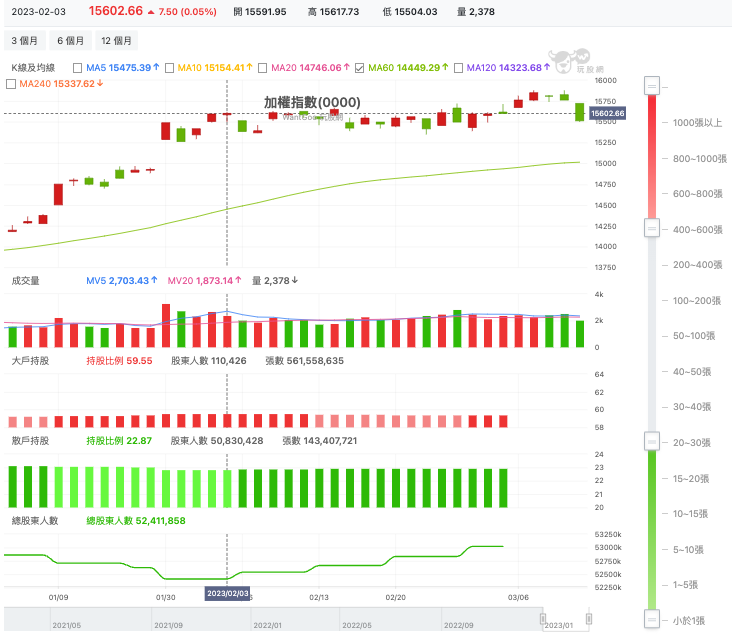Click the 2023/02/03 date marker on the axis
The height and width of the screenshot is (637, 732).
point(227,593)
